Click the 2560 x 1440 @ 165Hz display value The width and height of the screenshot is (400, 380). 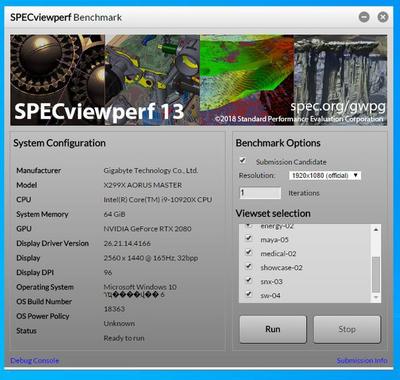point(151,258)
